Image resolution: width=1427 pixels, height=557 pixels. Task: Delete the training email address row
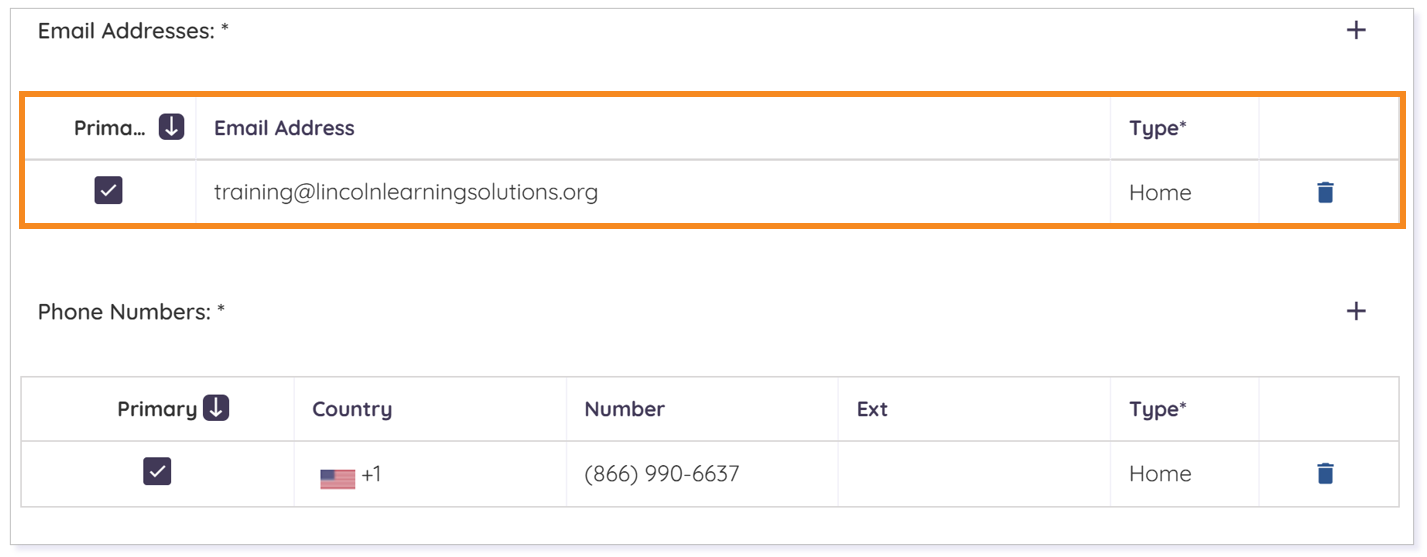click(1325, 192)
